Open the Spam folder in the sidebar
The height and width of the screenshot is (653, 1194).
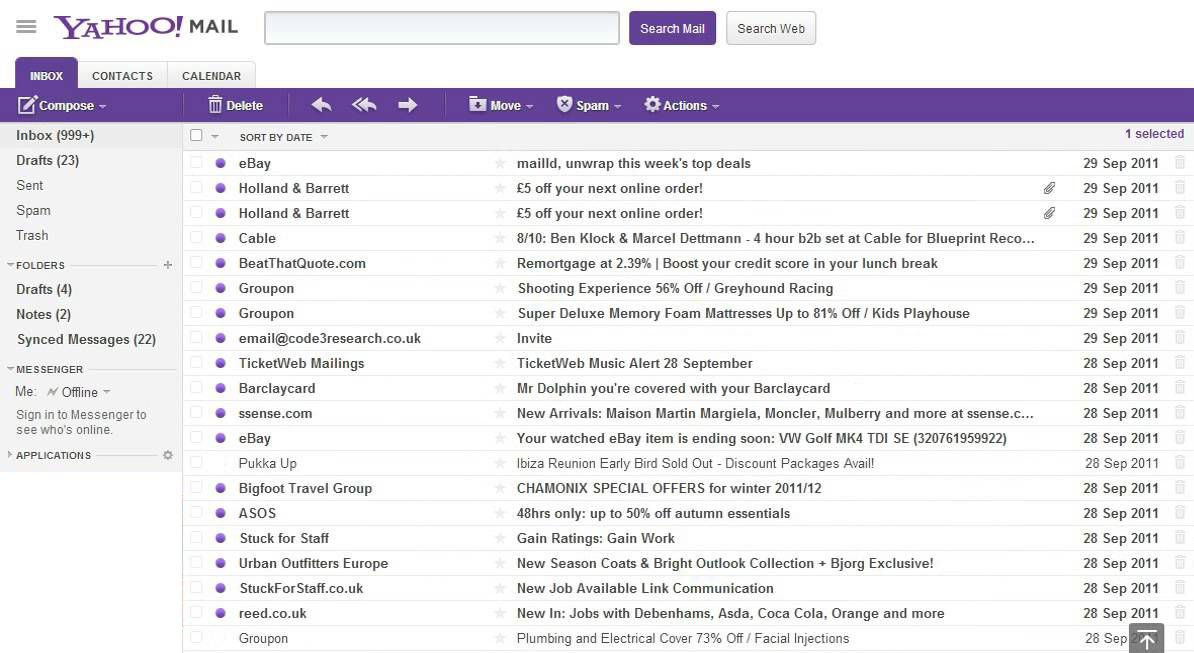[34, 210]
